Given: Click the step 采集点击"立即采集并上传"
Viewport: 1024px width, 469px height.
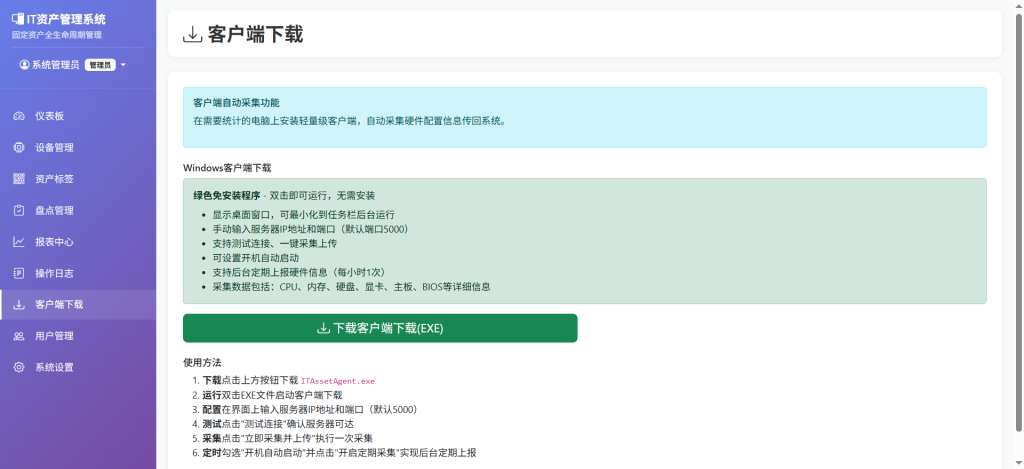Looking at the screenshot, I should 287,438.
